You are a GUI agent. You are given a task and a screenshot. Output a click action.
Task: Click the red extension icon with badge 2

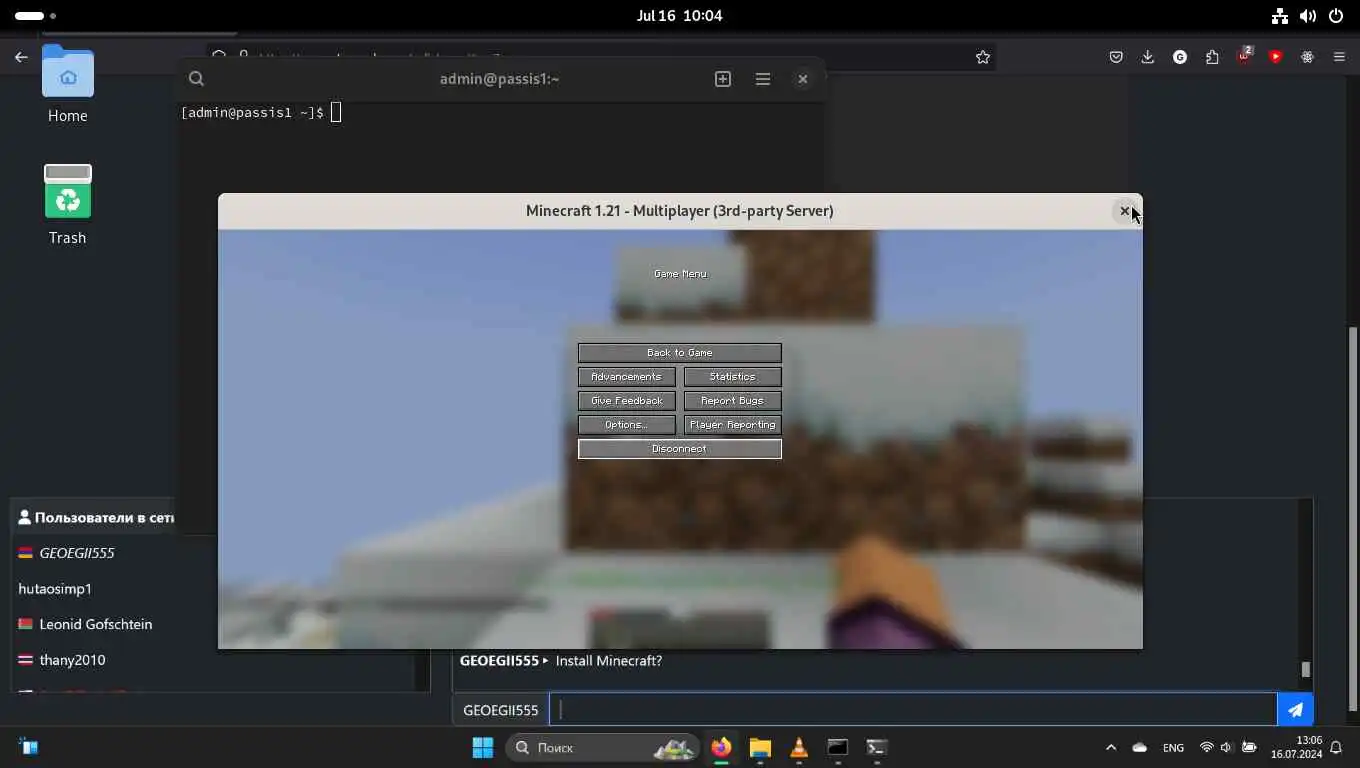click(1244, 56)
